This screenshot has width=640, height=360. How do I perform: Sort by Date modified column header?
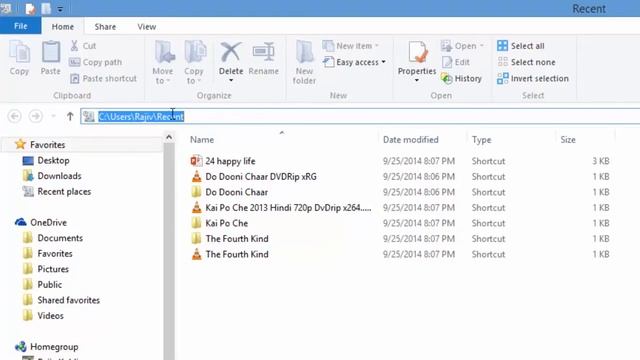point(411,140)
